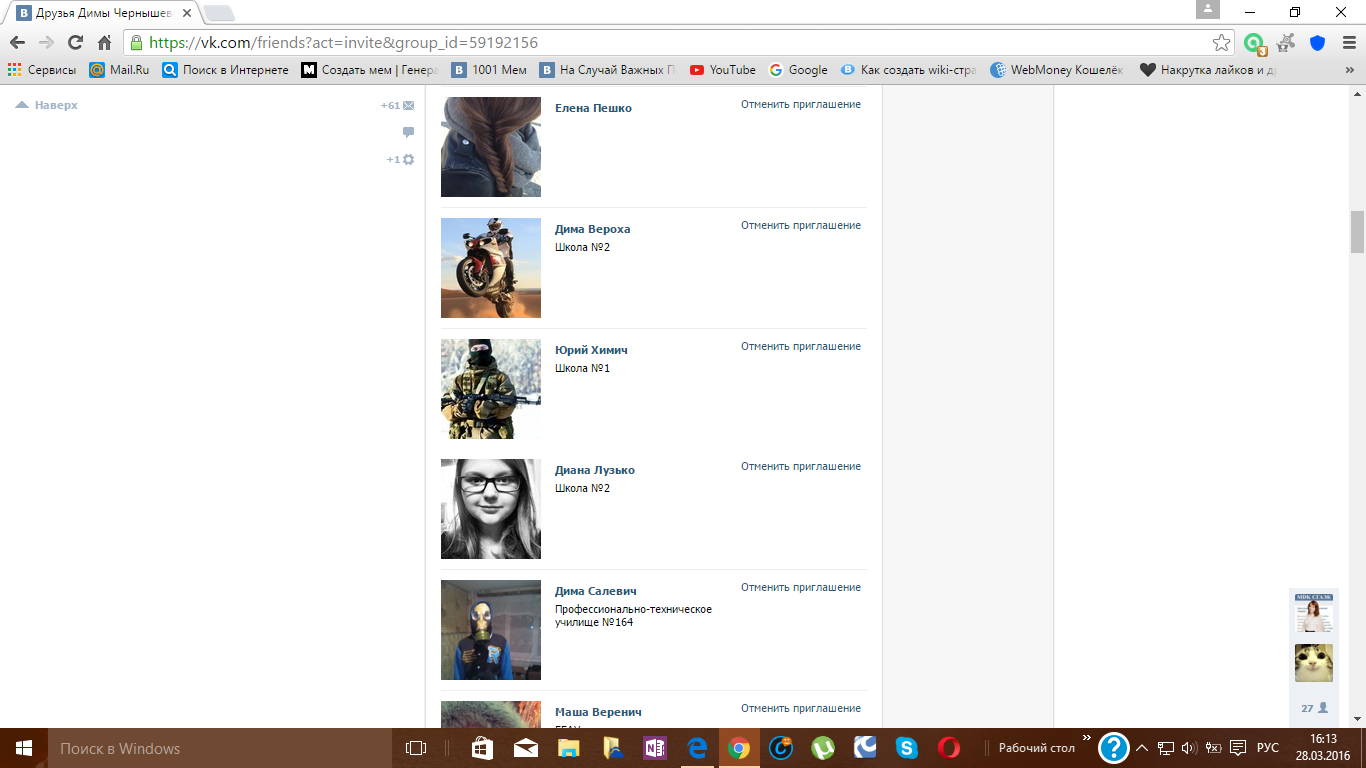Open the browser home page icon
This screenshot has width=1366, height=768.
[104, 43]
